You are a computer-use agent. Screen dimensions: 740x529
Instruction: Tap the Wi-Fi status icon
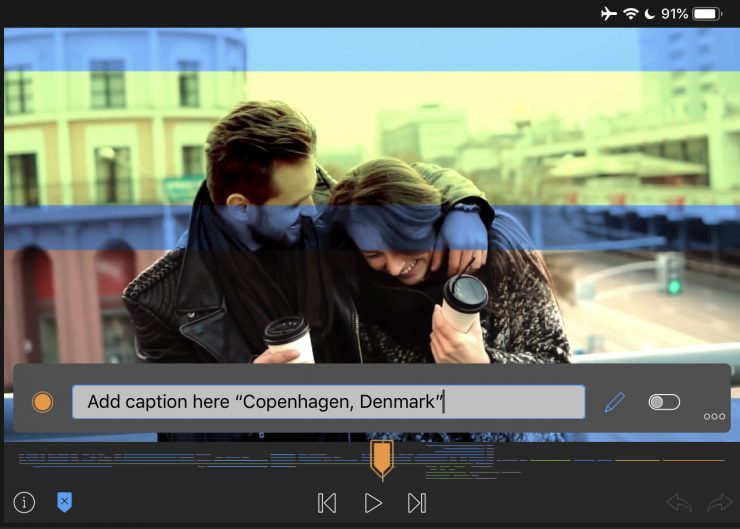[631, 14]
